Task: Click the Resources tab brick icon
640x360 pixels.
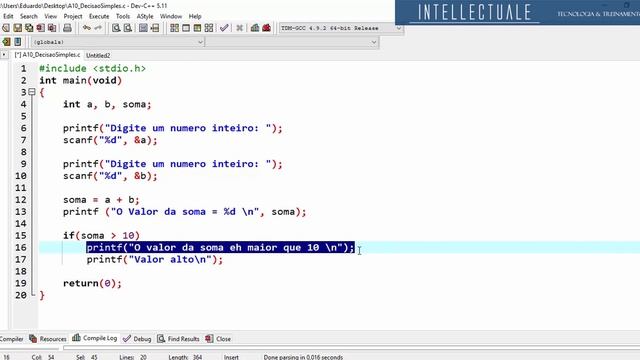Action: pos(33,339)
